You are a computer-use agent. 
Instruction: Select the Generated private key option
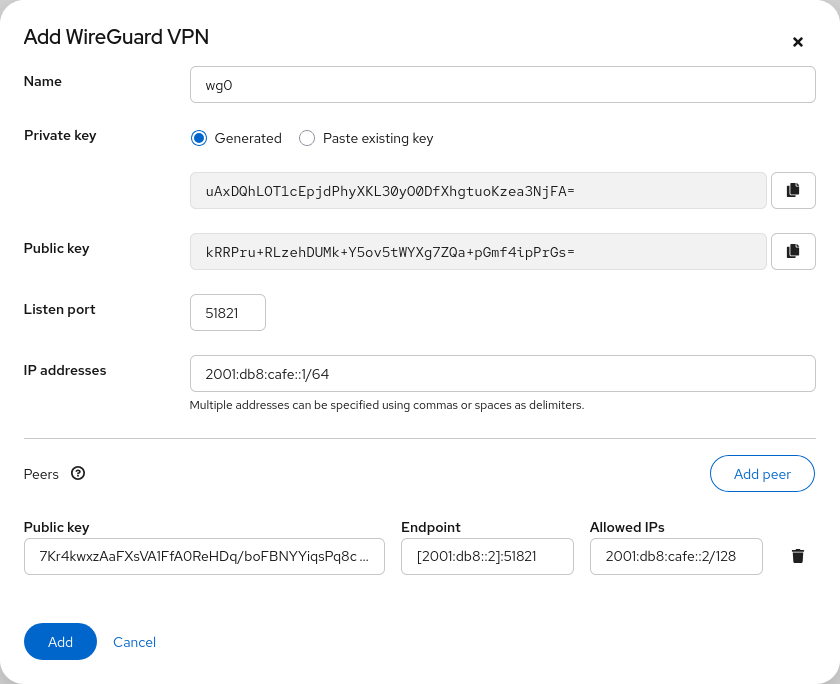click(x=199, y=138)
